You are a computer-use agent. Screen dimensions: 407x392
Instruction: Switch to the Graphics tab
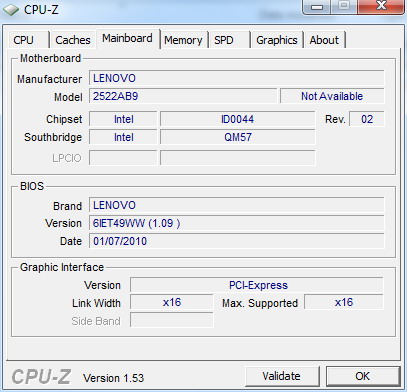click(277, 40)
